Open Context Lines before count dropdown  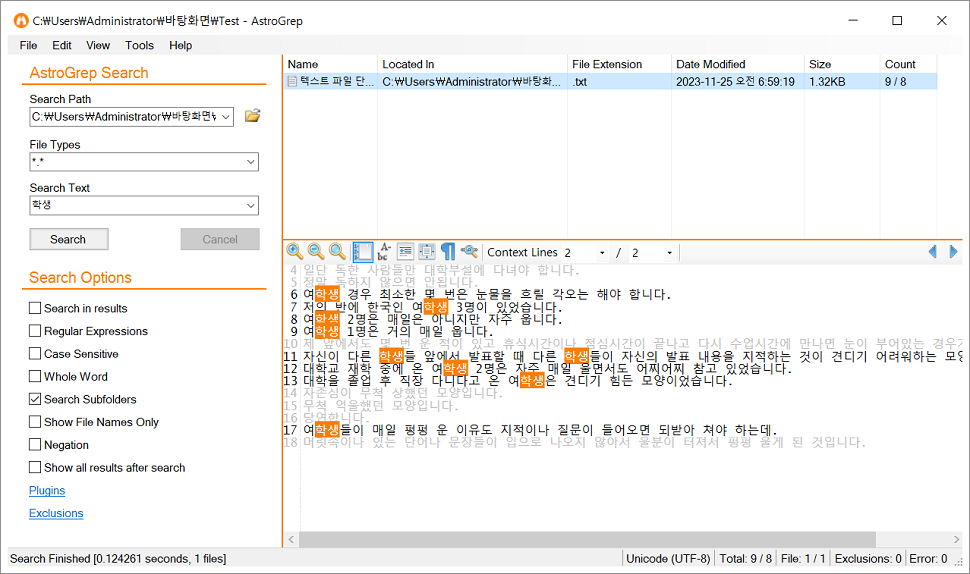(602, 252)
